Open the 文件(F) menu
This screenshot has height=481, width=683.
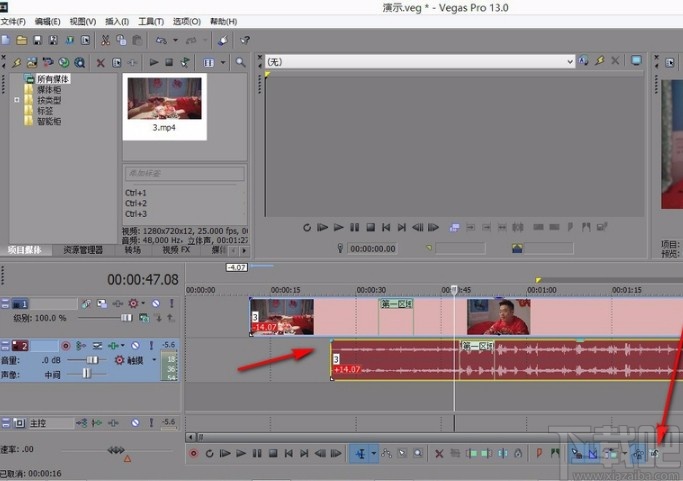pyautogui.click(x=13, y=21)
